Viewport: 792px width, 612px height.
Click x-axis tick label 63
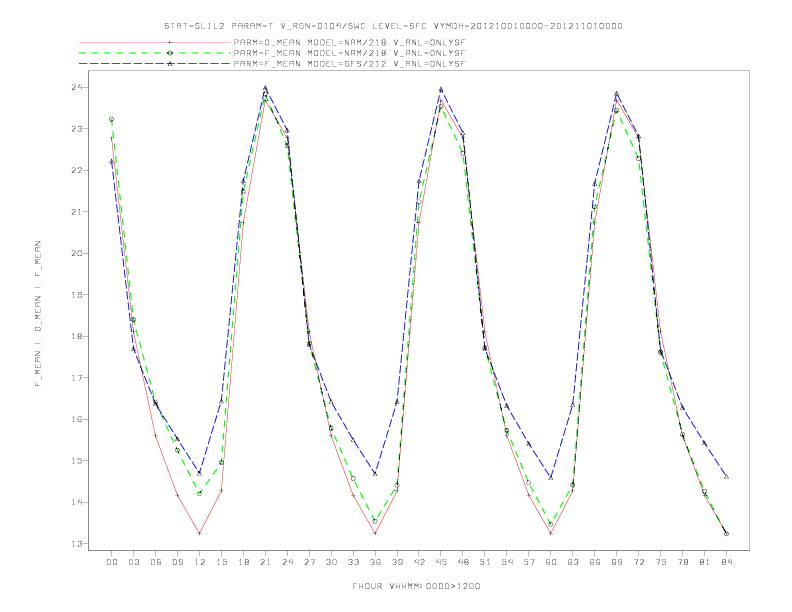point(573,562)
